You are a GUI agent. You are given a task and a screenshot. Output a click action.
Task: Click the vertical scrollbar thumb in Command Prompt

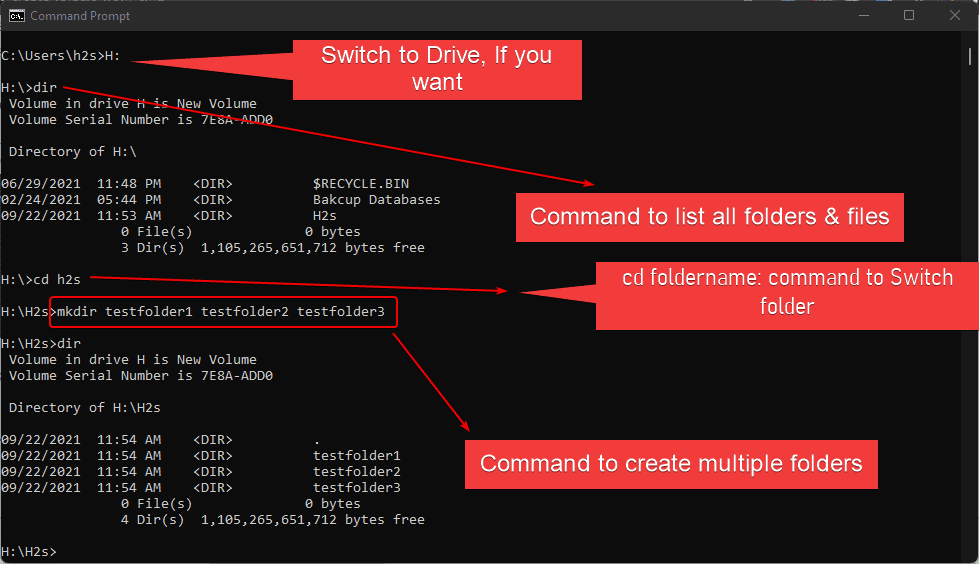(969, 56)
